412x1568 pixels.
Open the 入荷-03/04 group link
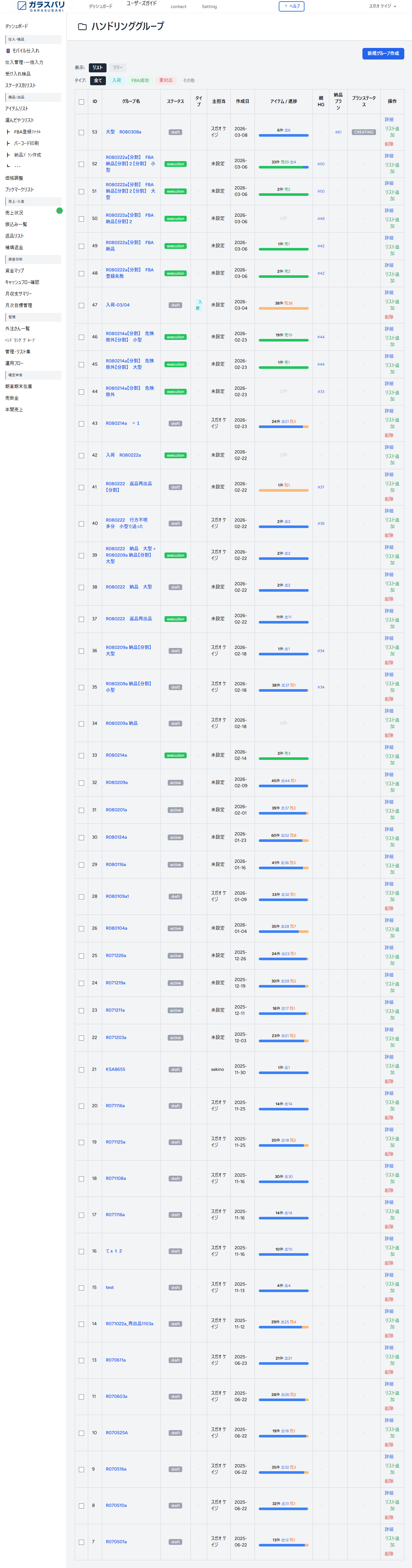pos(117,305)
